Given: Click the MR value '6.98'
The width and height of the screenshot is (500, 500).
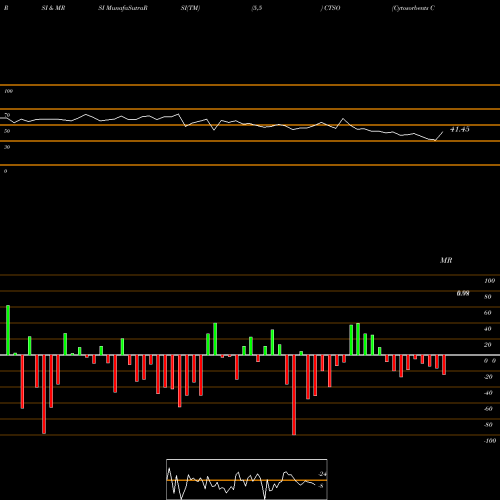Looking at the screenshot, I should [x=463, y=293].
